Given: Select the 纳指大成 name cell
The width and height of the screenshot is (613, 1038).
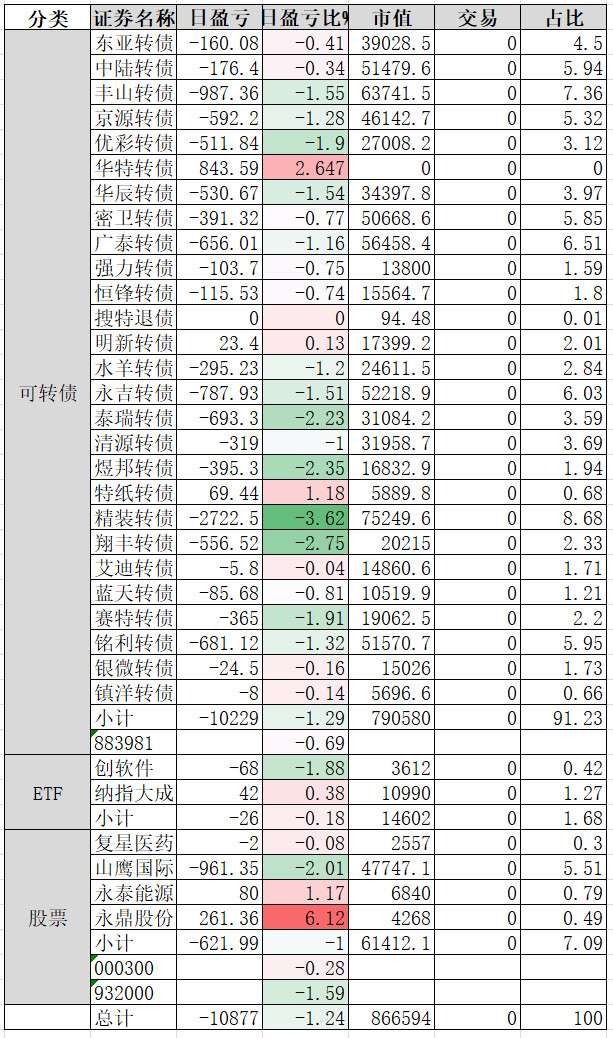Looking at the screenshot, I should (133, 793).
